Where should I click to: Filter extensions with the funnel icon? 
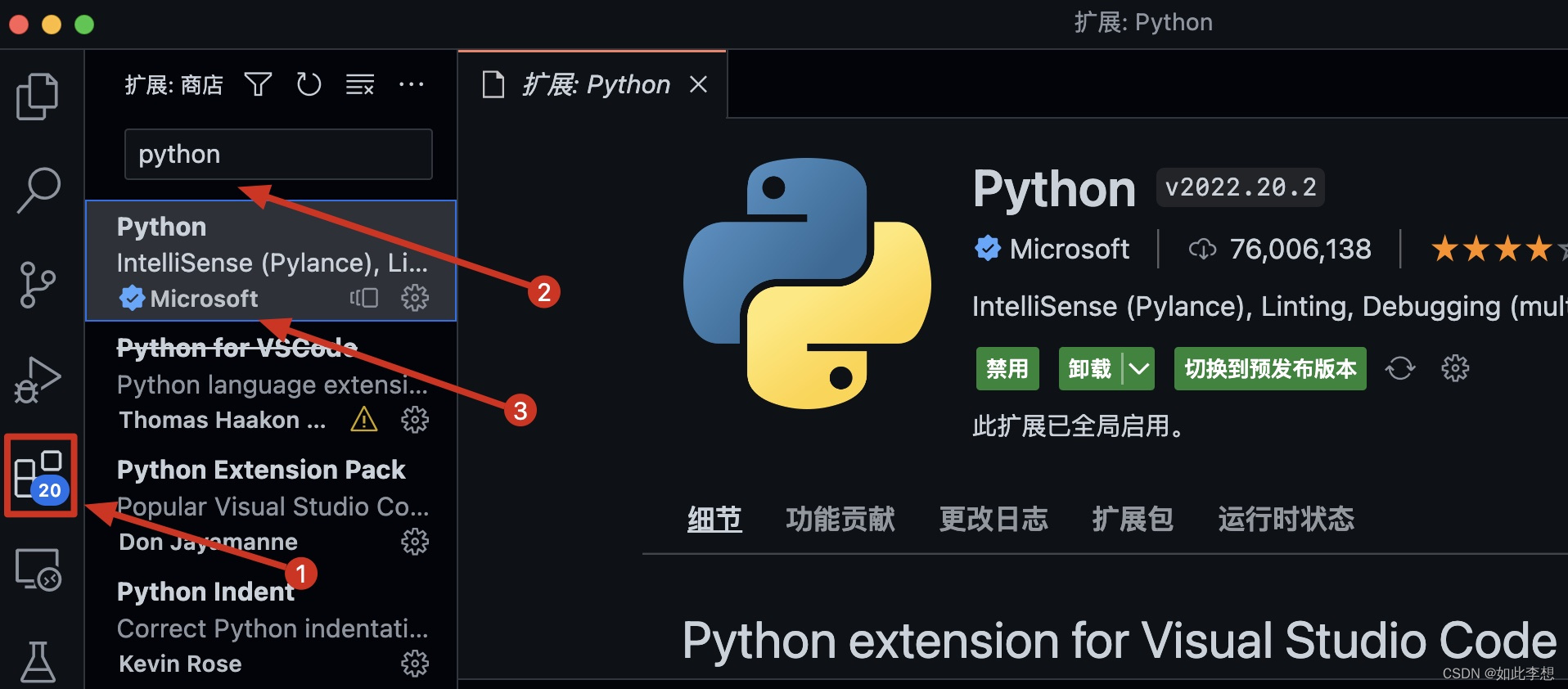point(258,84)
